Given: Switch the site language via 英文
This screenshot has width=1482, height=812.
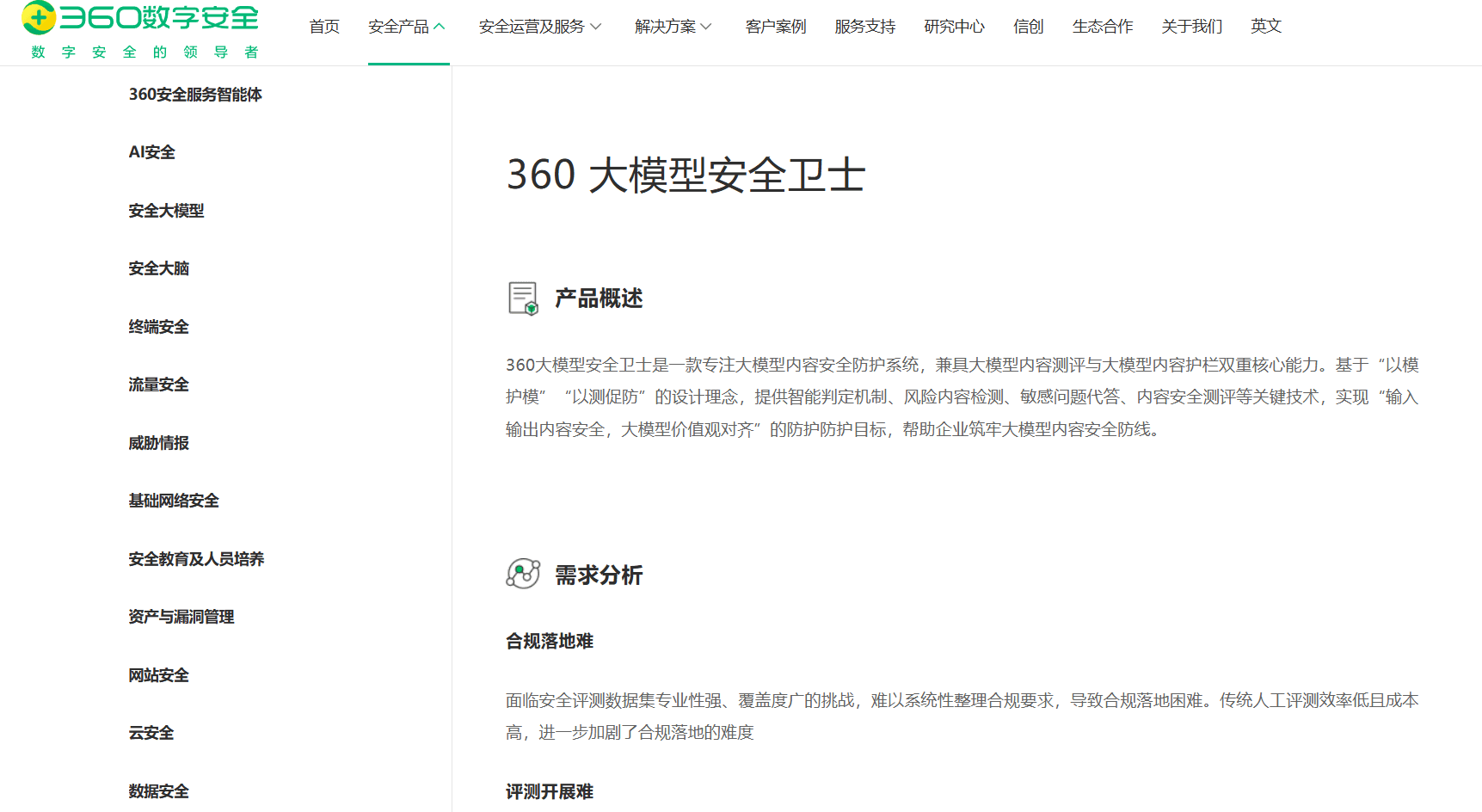Looking at the screenshot, I should pos(1266,27).
